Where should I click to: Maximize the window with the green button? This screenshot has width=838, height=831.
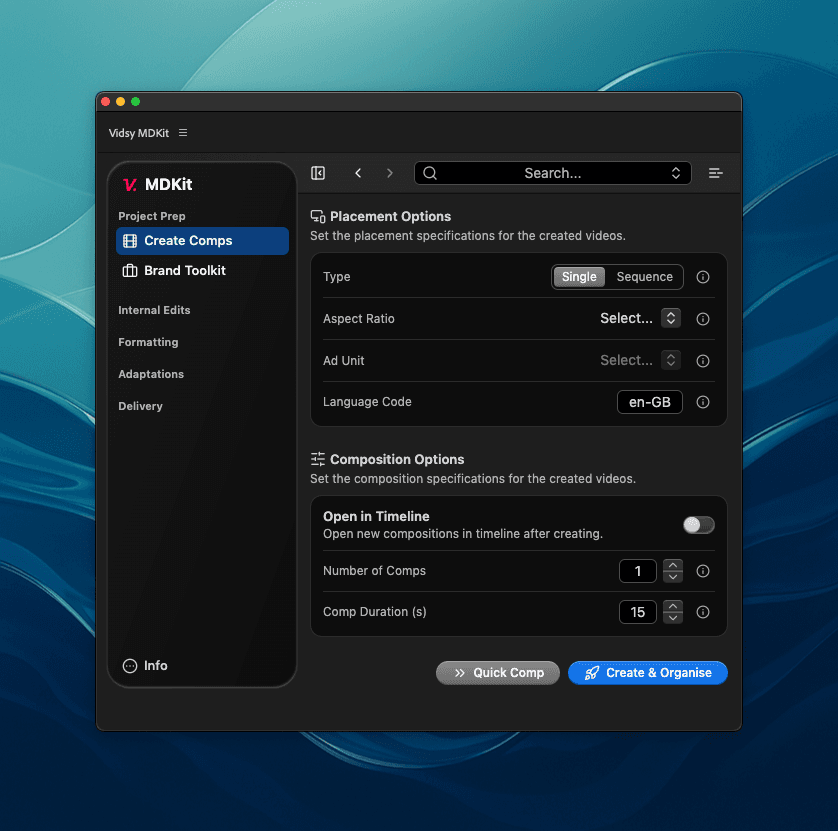pos(136,102)
